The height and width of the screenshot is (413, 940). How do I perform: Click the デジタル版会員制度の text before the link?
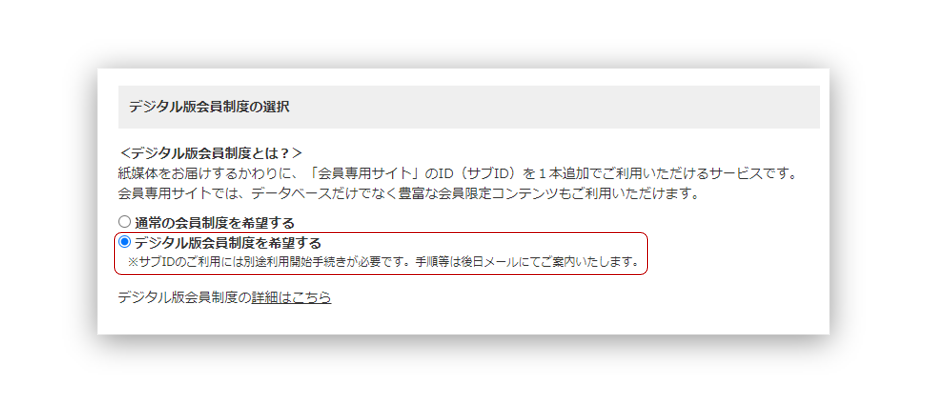pos(185,297)
